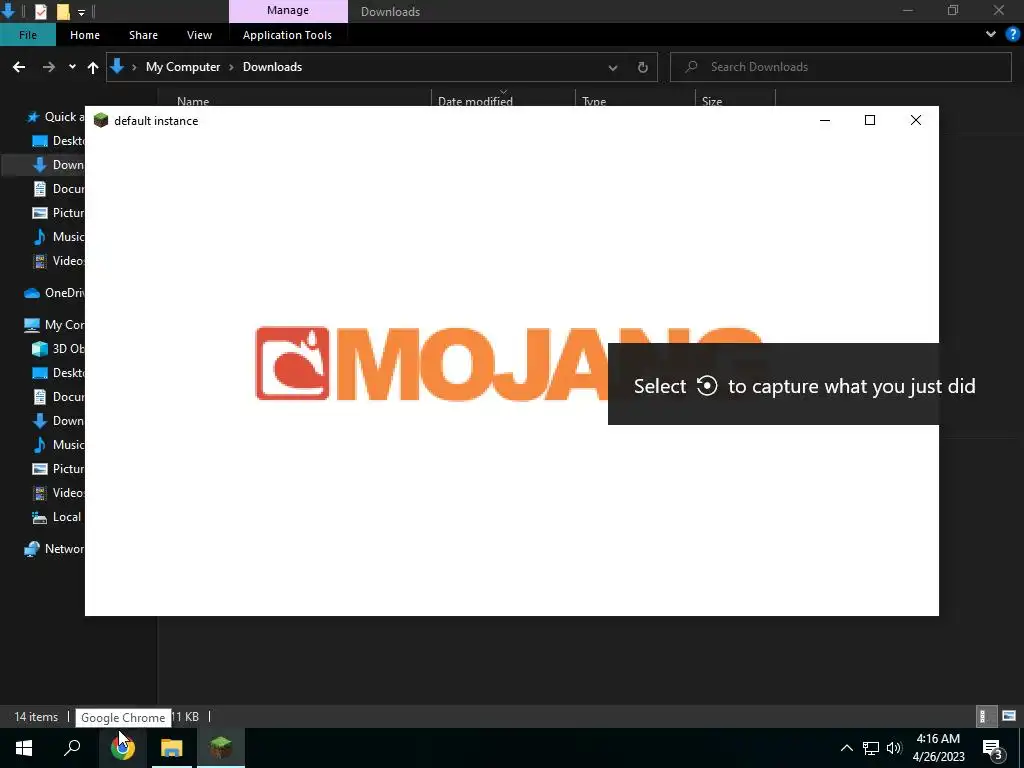
Task: Open network status in system tray
Action: tap(871, 748)
